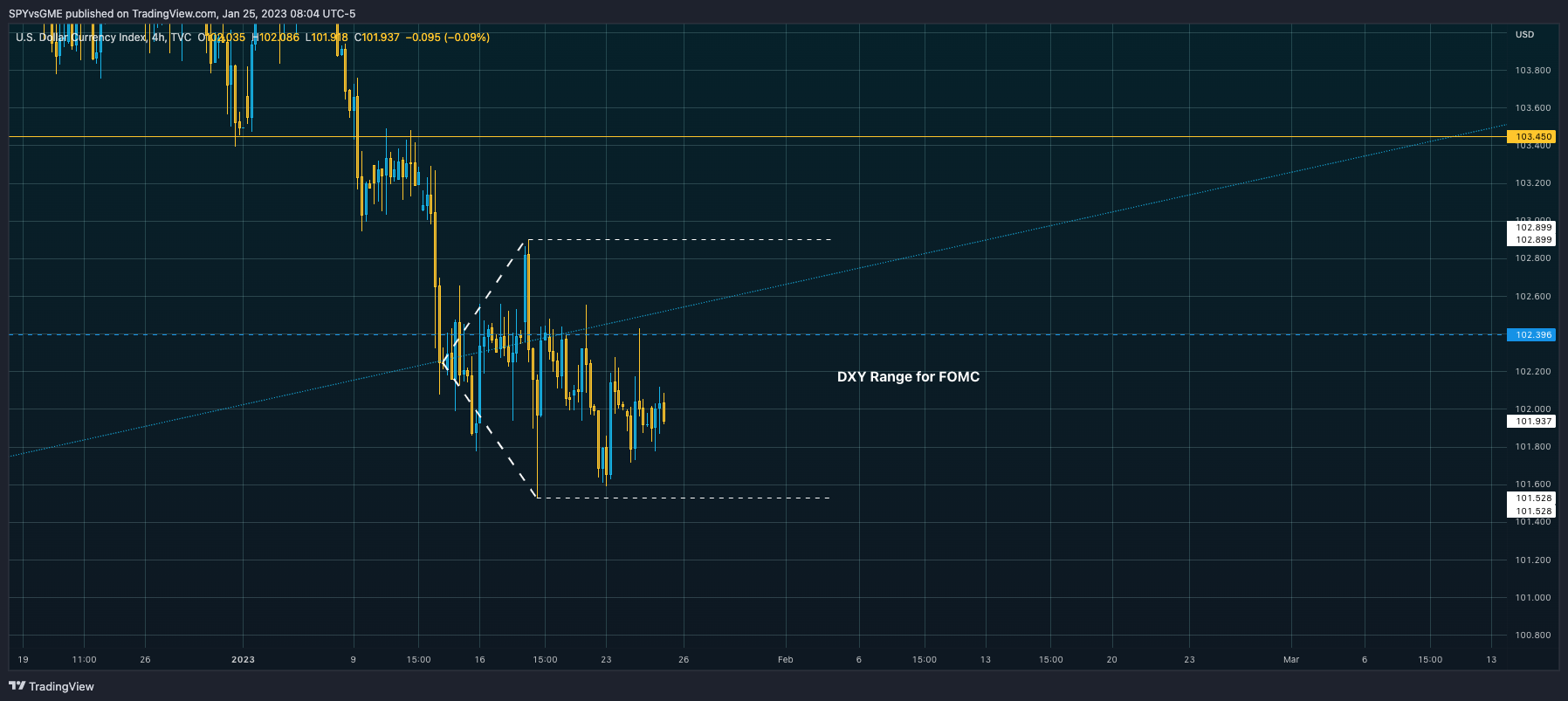Click the 103.200 price axis label
The height and width of the screenshot is (701, 1568).
tap(1533, 183)
